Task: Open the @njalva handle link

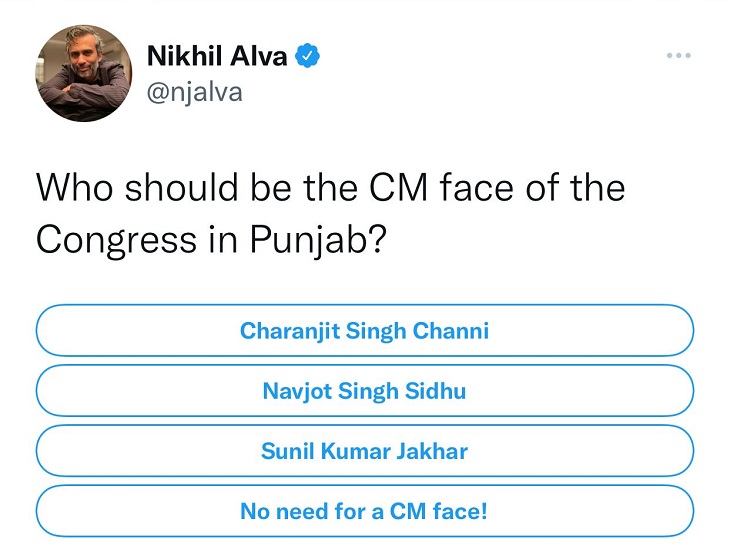Action: (x=195, y=92)
